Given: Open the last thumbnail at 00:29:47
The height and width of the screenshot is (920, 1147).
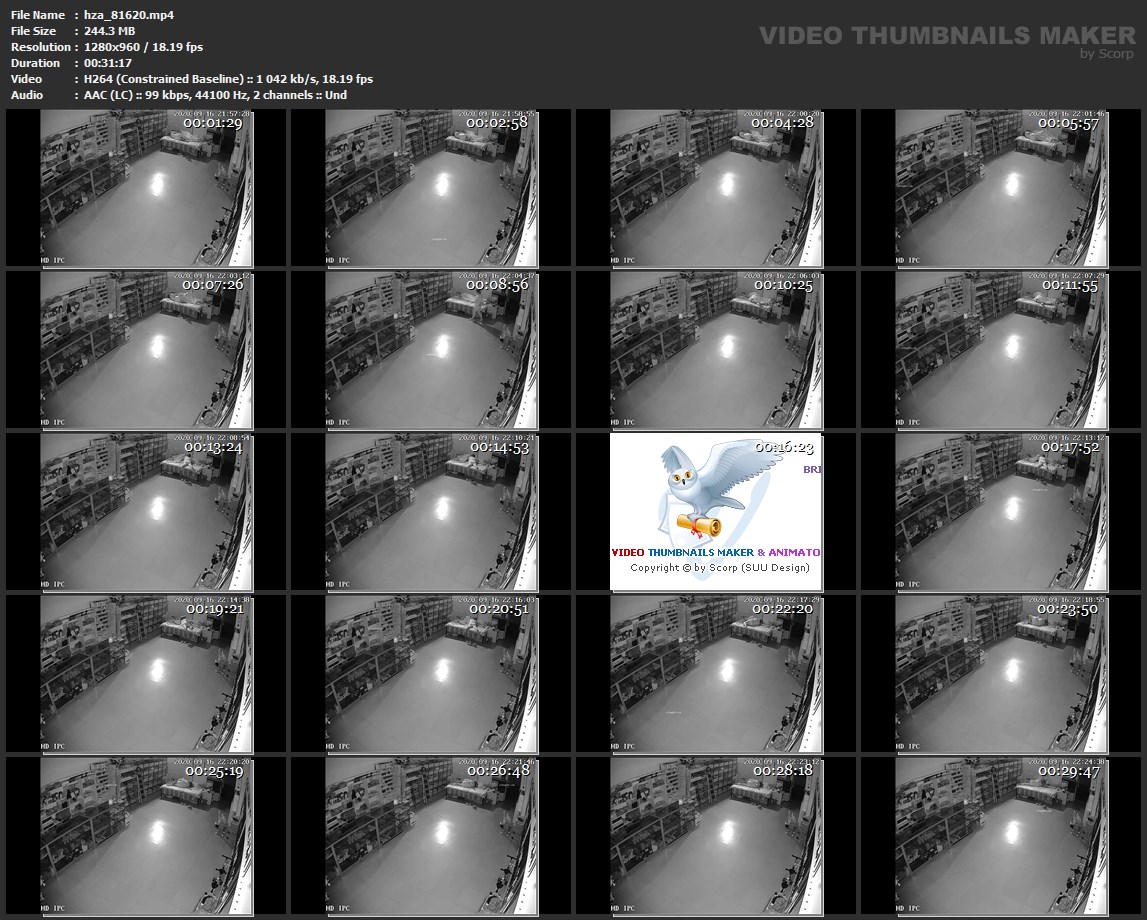Looking at the screenshot, I should [1000, 835].
